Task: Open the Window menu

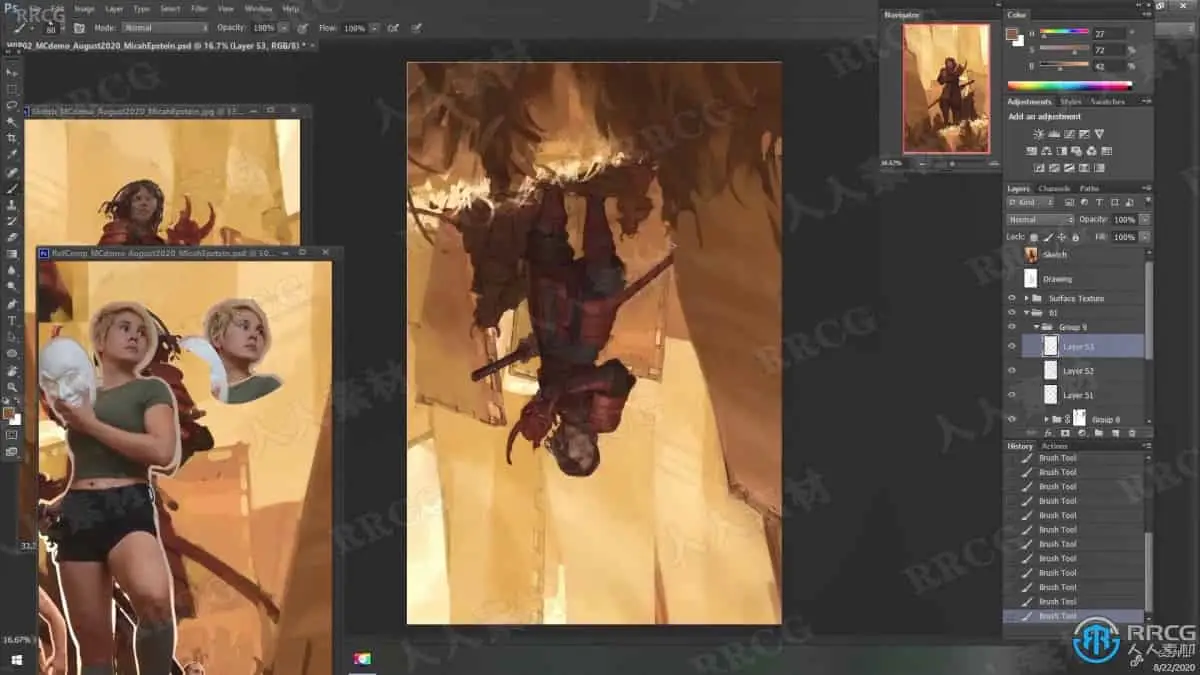Action: [258, 8]
